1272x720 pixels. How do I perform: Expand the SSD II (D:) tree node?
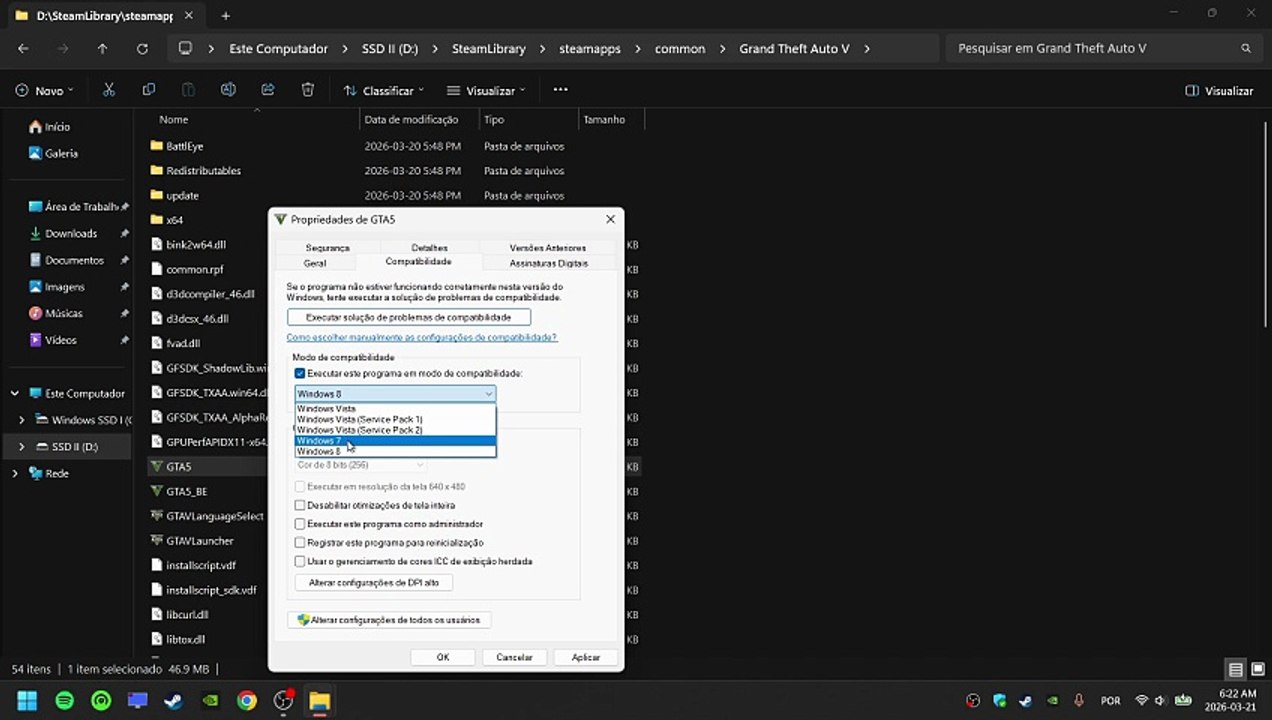click(22, 447)
